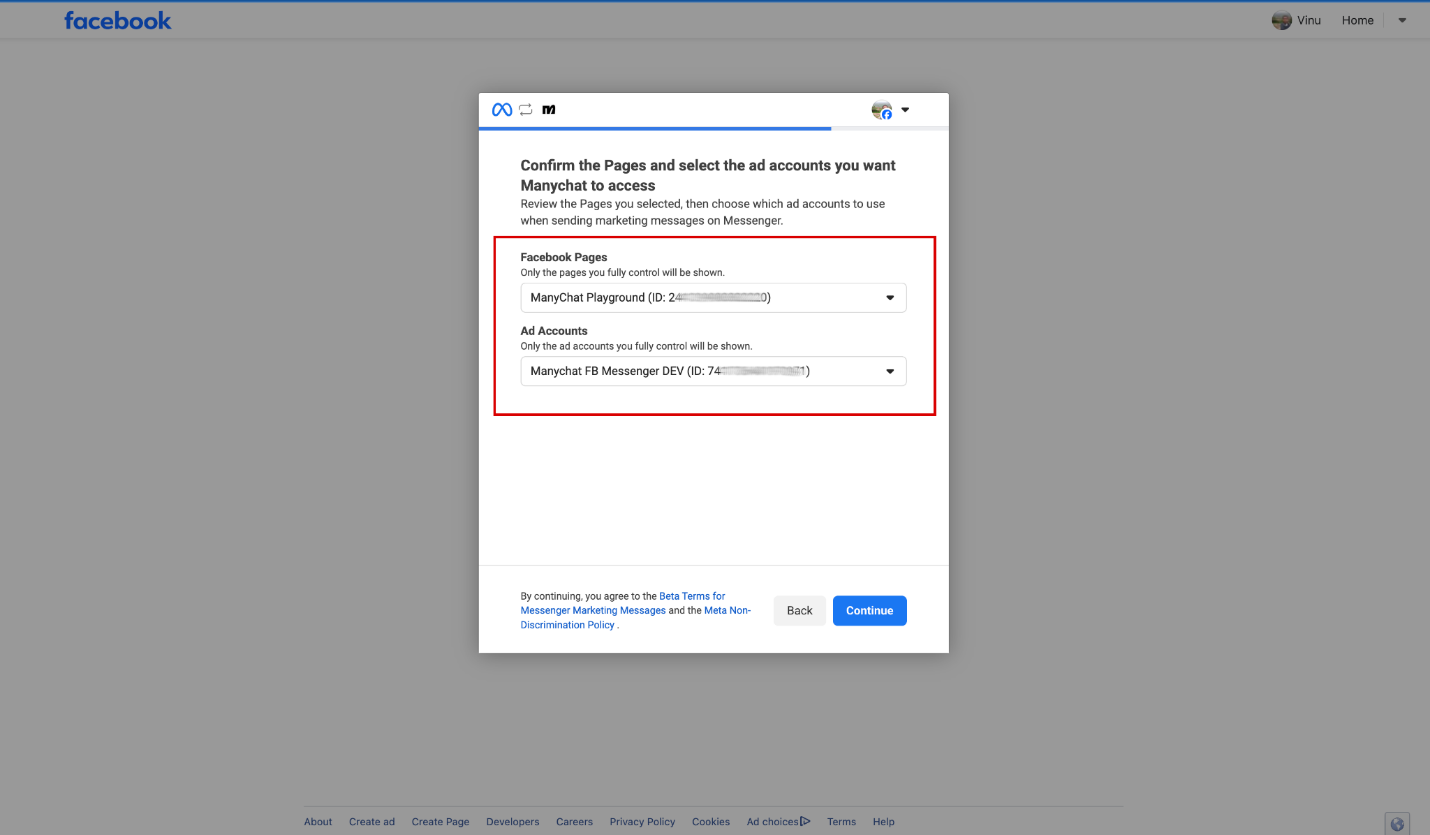Open the Beta Terms for Messenger Marketing Messages link
This screenshot has width=1430, height=835.
click(x=691, y=595)
